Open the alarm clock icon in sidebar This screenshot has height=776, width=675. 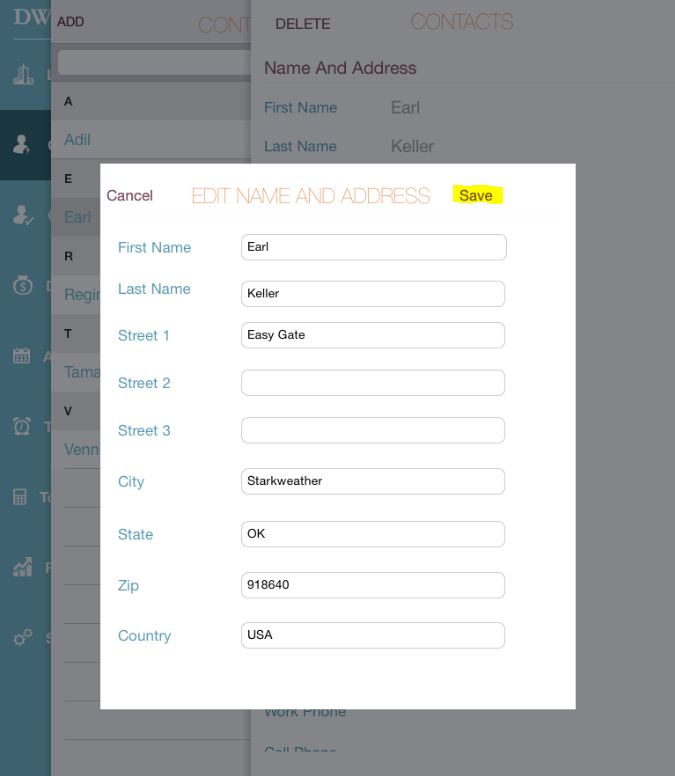pyautogui.click(x=22, y=426)
